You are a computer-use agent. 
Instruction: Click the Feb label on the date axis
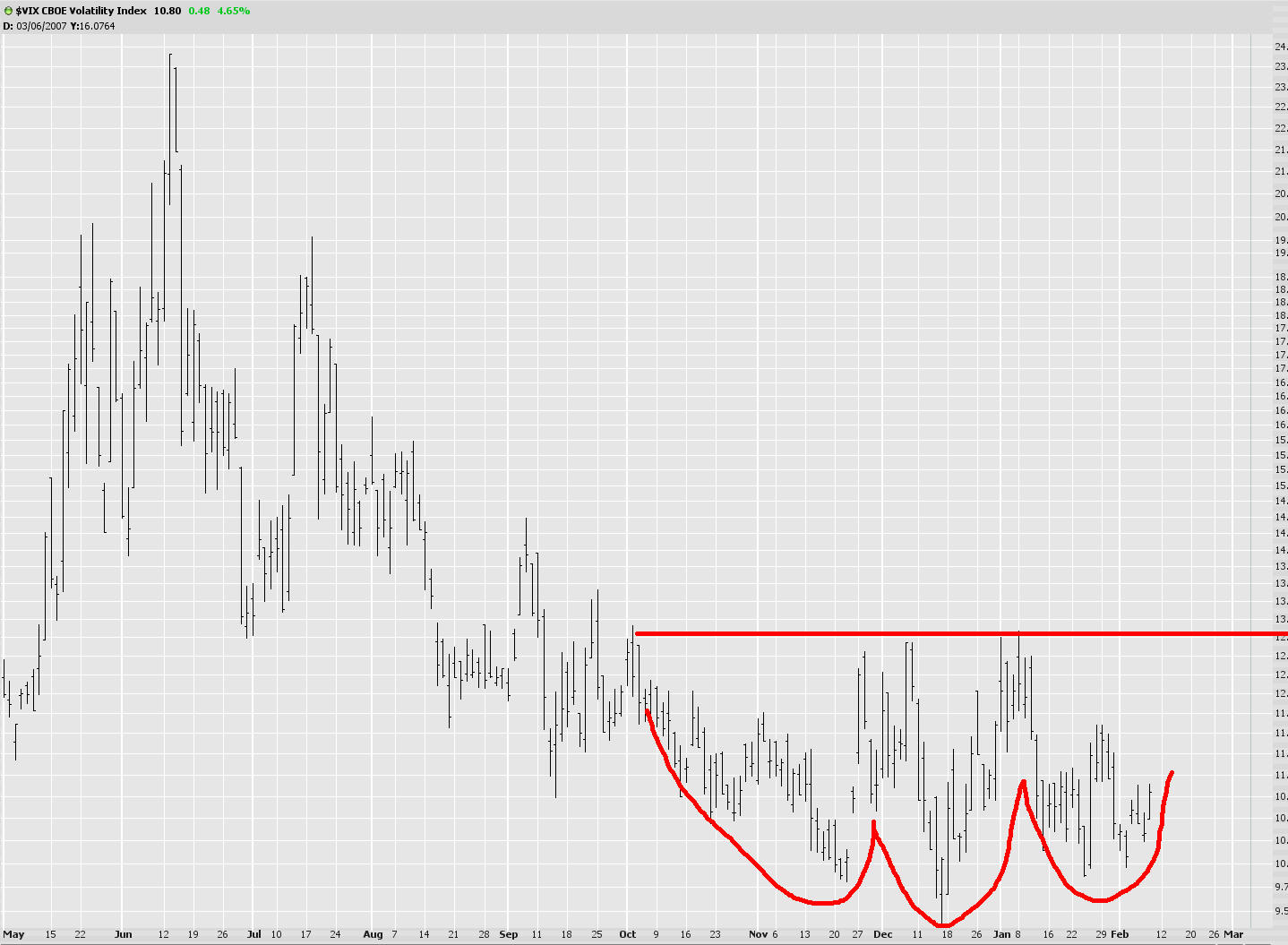pos(1120,934)
